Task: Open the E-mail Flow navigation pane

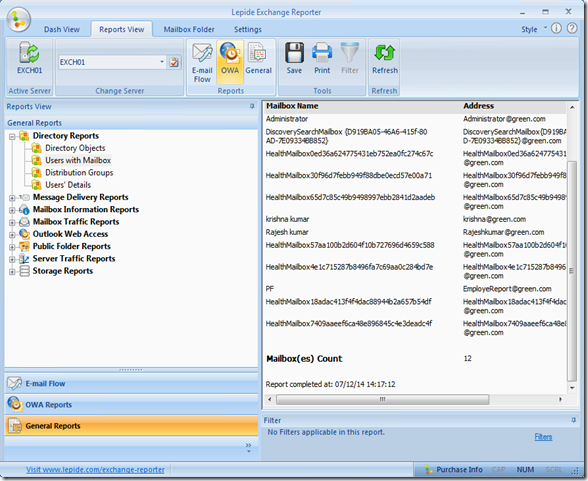Action: pyautogui.click(x=131, y=384)
